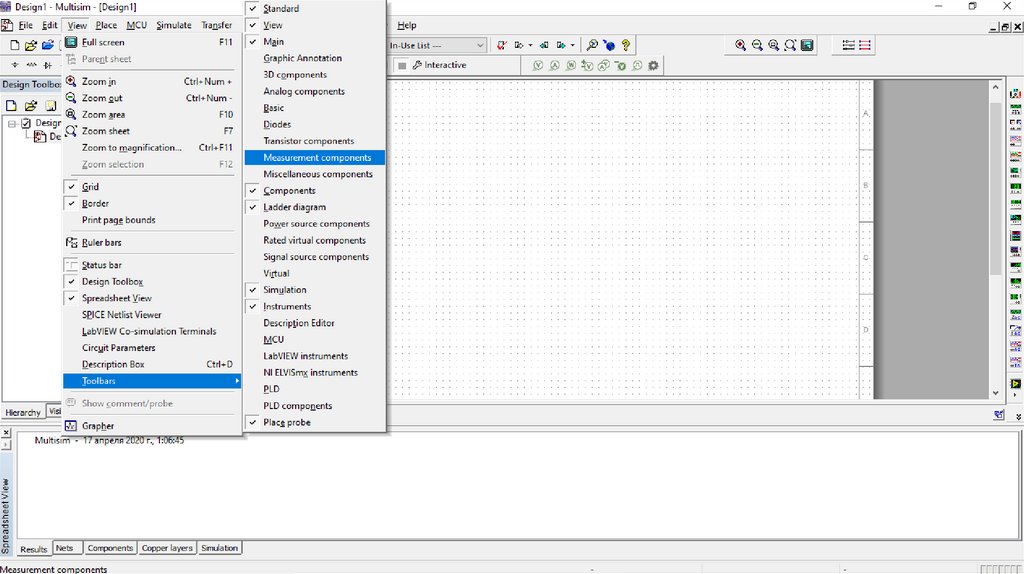Open the In-Use List dropdown
Screen dimensions: 1024x574
click(x=480, y=45)
